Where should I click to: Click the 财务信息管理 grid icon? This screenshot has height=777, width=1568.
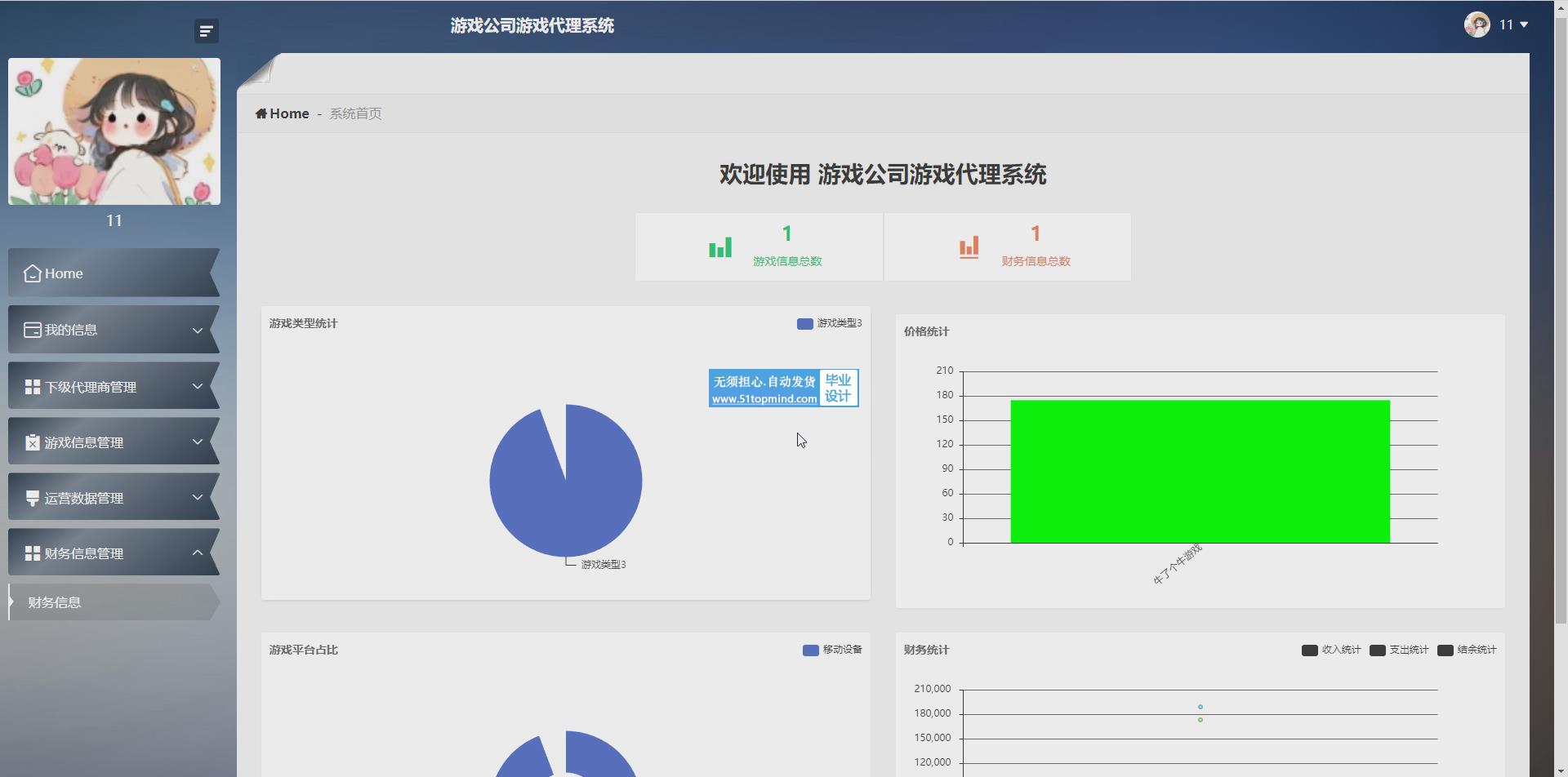tap(33, 553)
